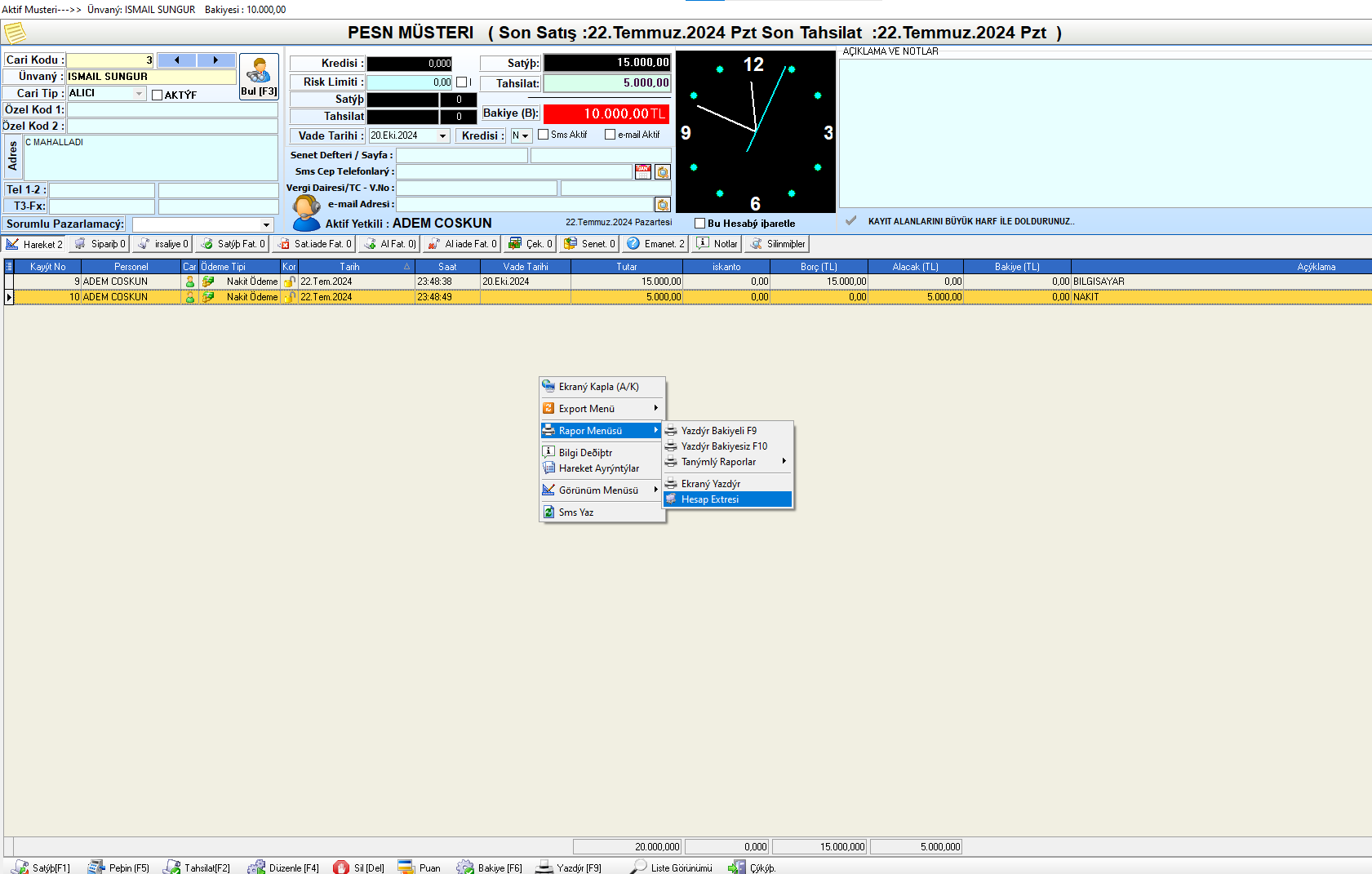Open calendar icon next to Sms Cep Telefonları
The height and width of the screenshot is (874, 1372).
tap(643, 172)
